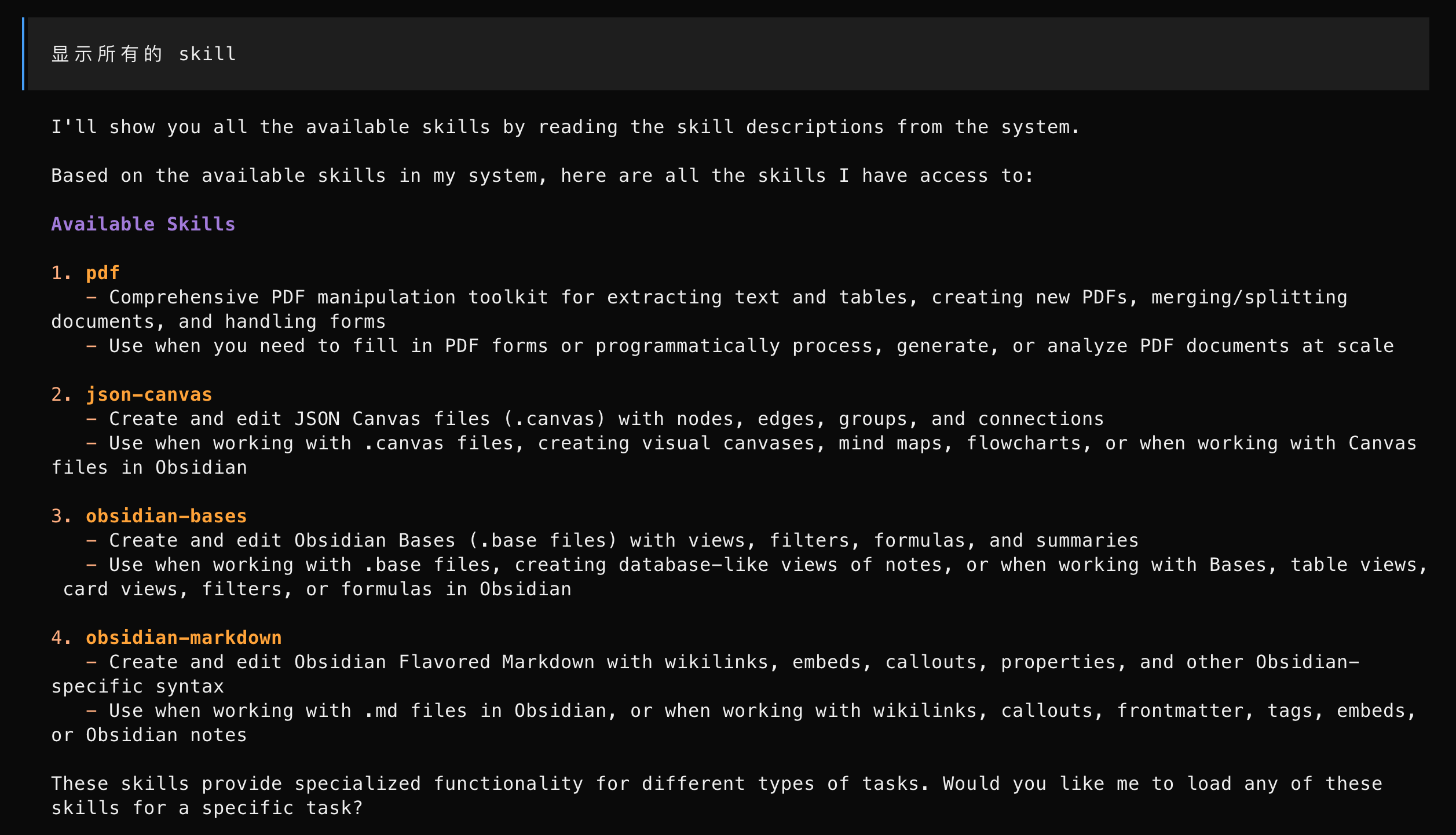This screenshot has height=835, width=1456.
Task: Click the user prompt "显示所有的 skill"
Action: (144, 54)
